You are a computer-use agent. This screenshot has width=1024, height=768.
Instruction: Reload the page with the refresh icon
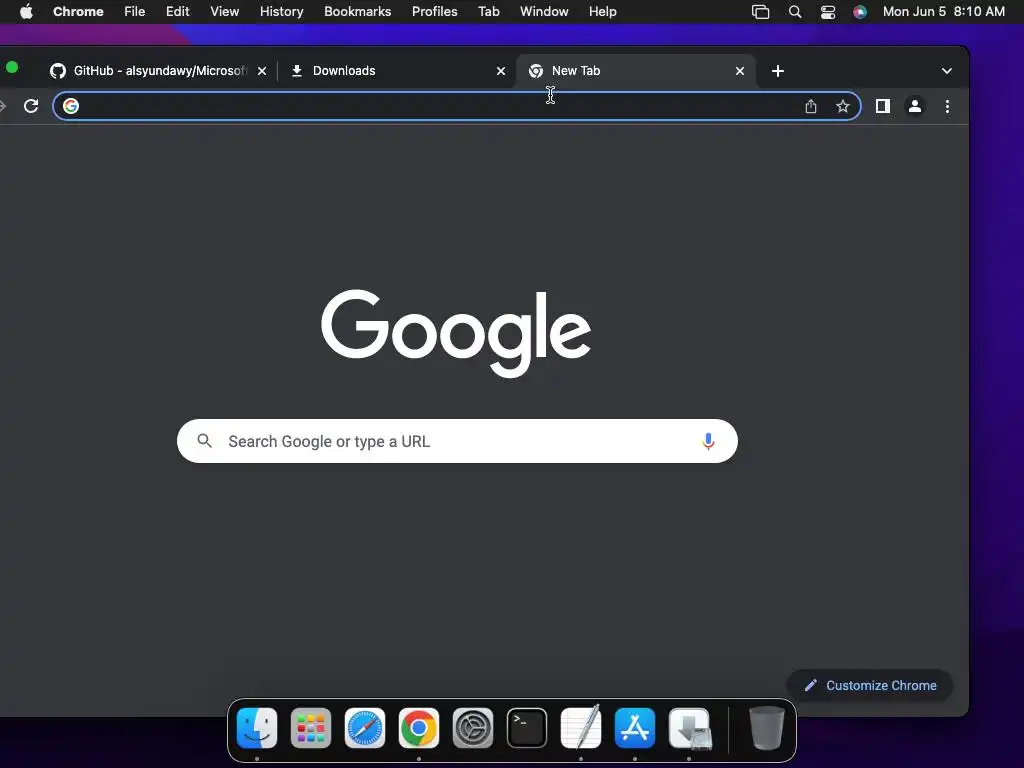(31, 106)
